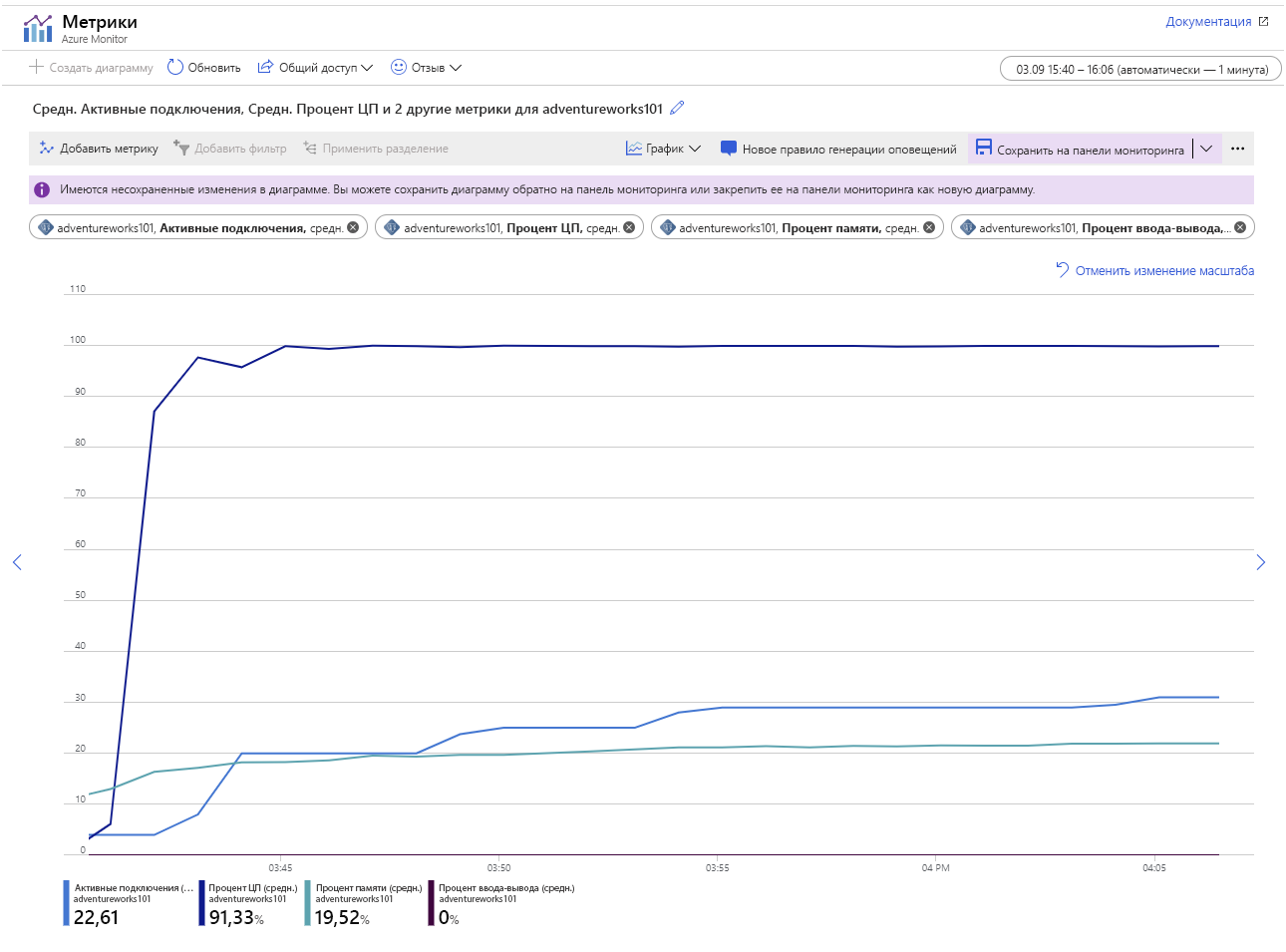Click Сохранить на панели мониторинга
Viewport: 1286px width, 952px height.
click(1081, 149)
